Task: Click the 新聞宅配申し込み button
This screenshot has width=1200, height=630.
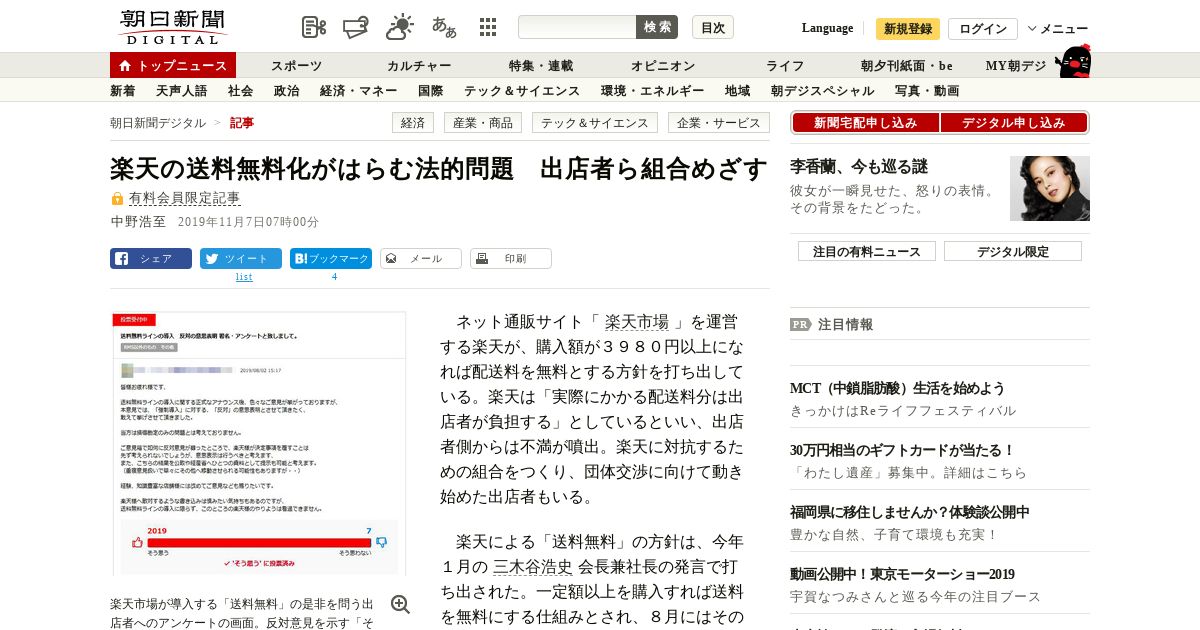Action: point(866,123)
